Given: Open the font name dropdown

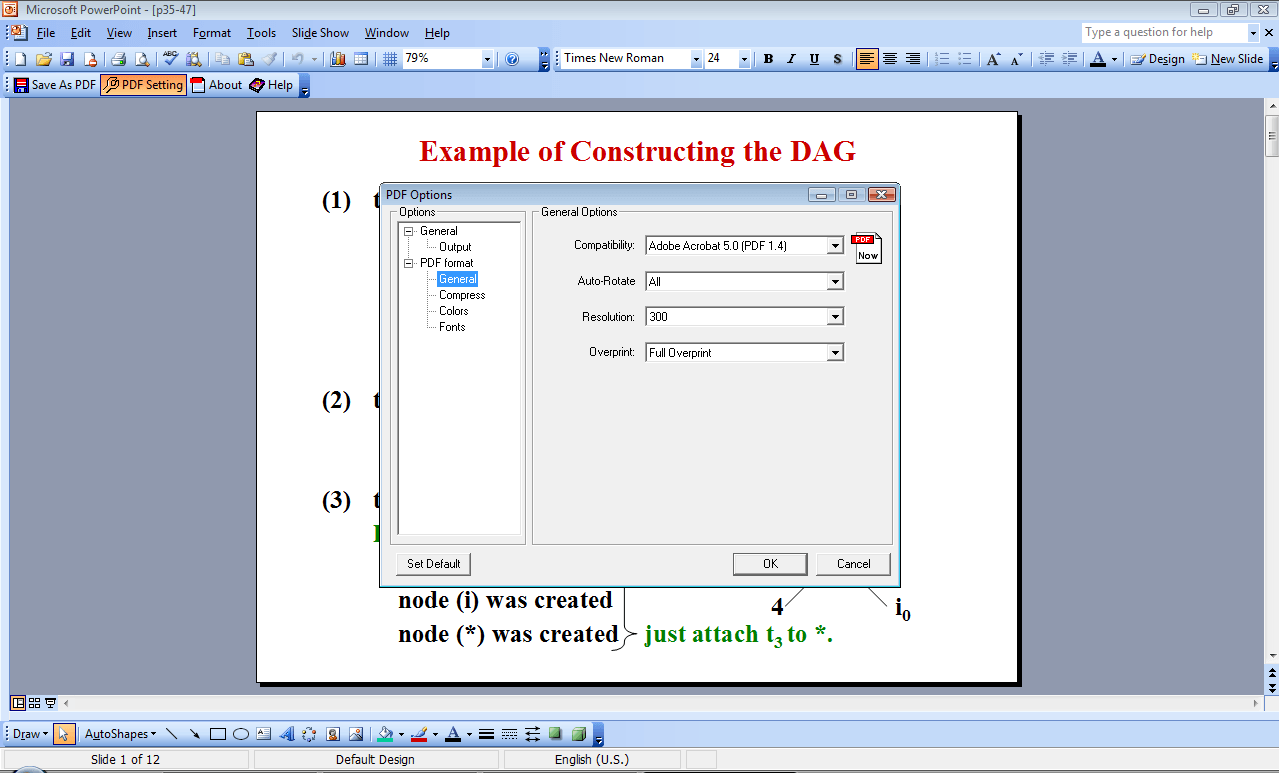Looking at the screenshot, I should tap(696, 59).
